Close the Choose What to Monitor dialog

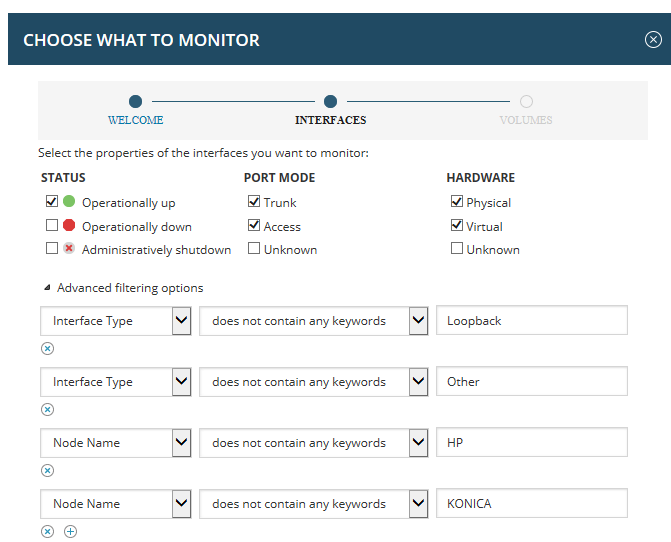point(653,40)
